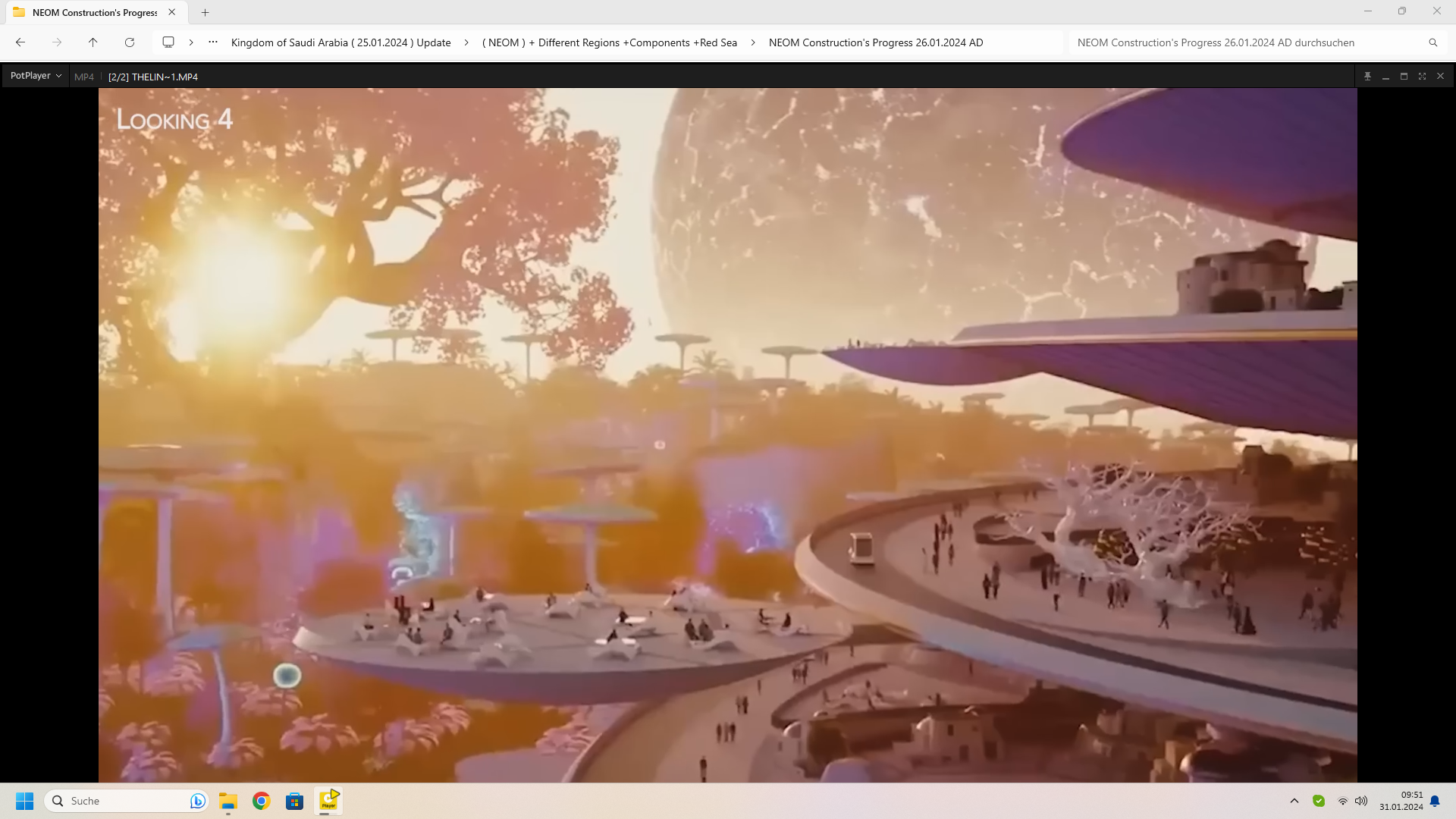
Task: Open Microsoft Store from the taskbar
Action: pyautogui.click(x=294, y=801)
